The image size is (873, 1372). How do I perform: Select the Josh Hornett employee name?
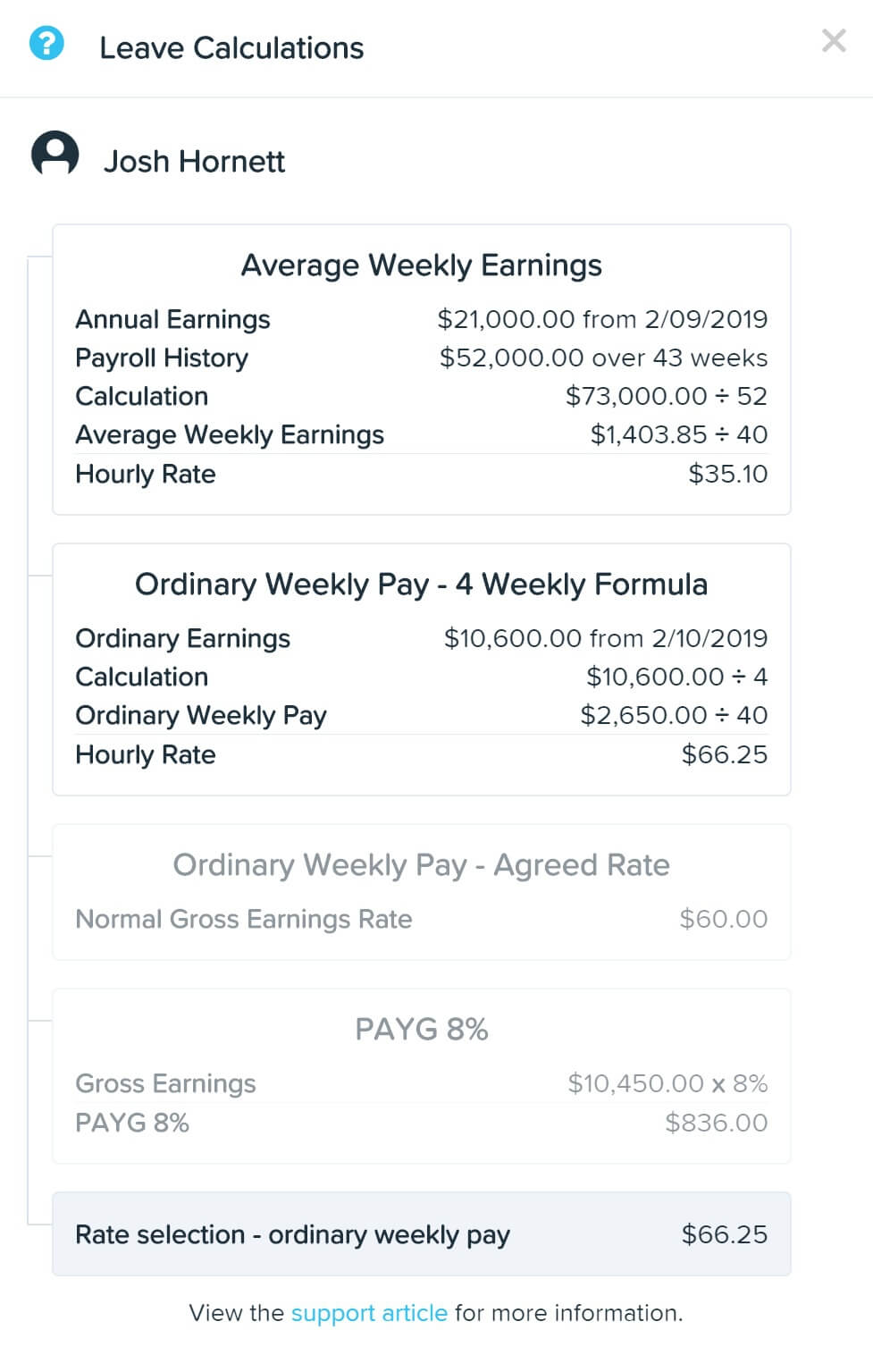(194, 161)
